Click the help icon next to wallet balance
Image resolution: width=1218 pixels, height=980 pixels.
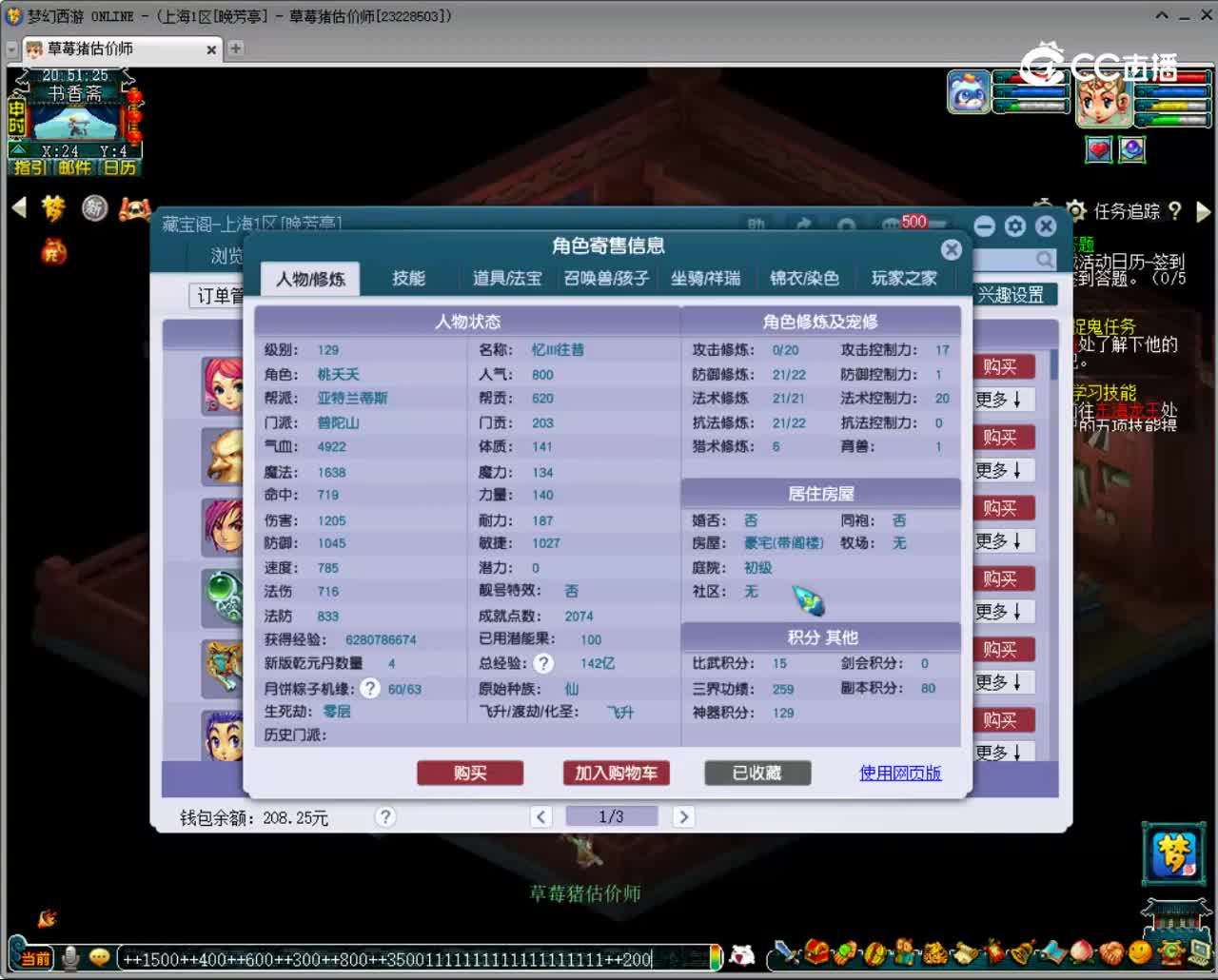tap(385, 816)
